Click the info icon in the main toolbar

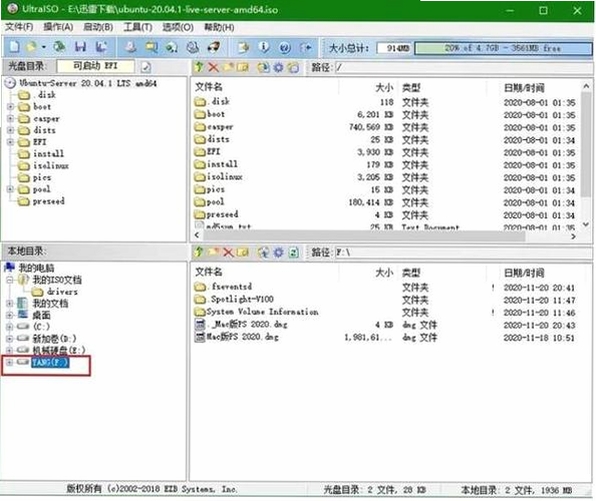tap(264, 47)
